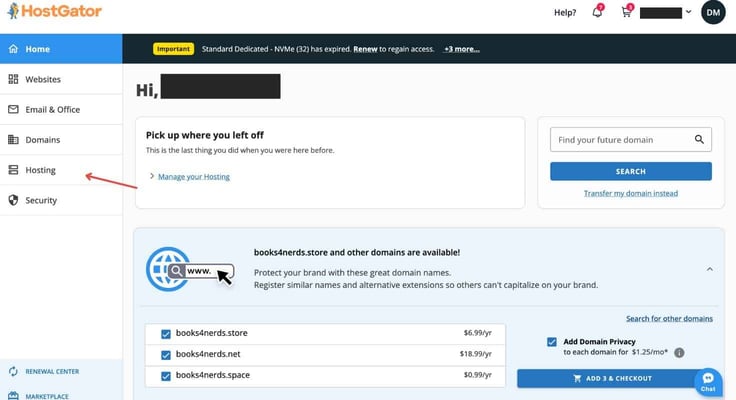Click the domains are available heading
Viewport: 736px width, 400px height.
point(357,252)
